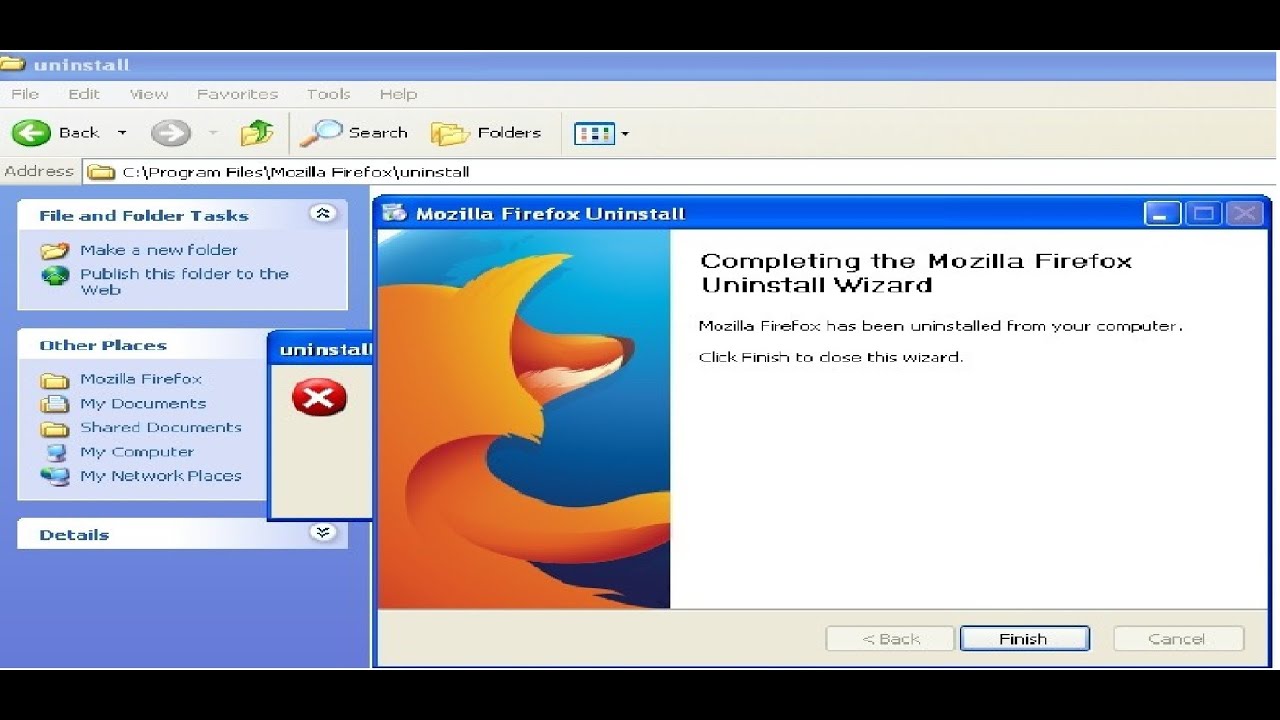The width and height of the screenshot is (1280, 720).
Task: Click the My Network Places icon
Action: pos(55,476)
